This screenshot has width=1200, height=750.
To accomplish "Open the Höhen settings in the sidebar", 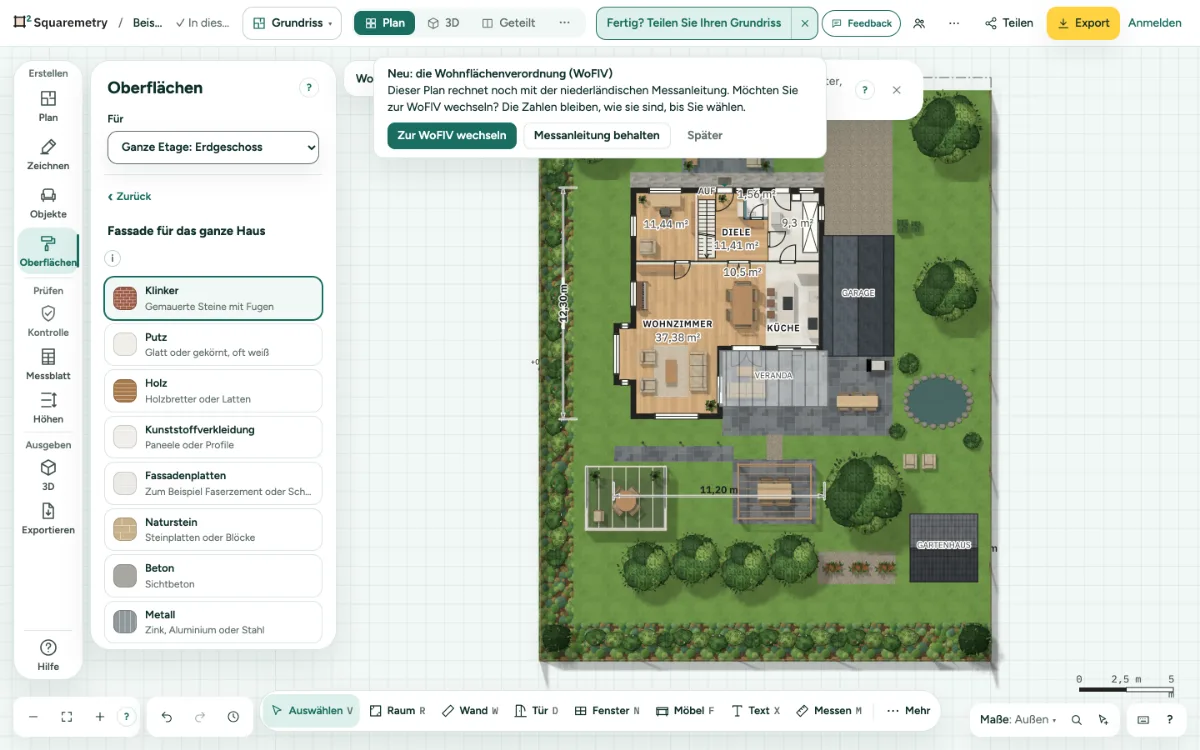I will [48, 407].
